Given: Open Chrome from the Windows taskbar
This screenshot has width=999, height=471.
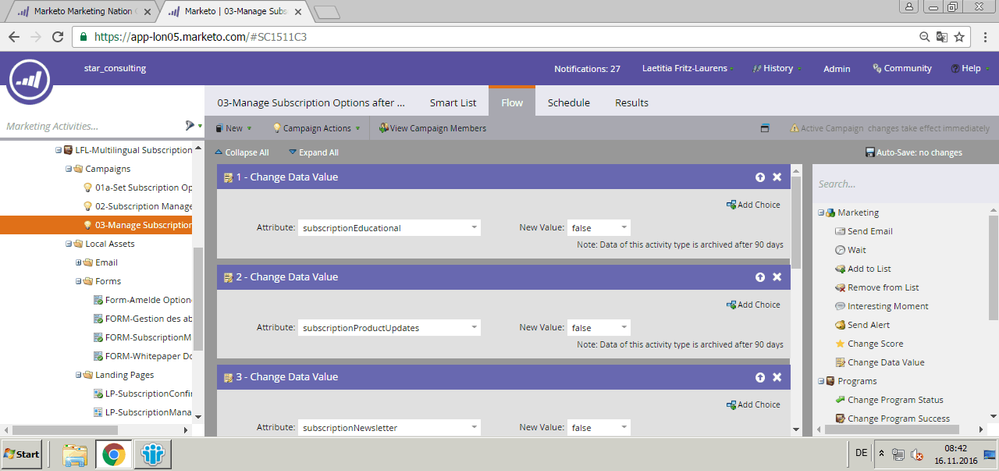Looking at the screenshot, I should click(x=114, y=454).
